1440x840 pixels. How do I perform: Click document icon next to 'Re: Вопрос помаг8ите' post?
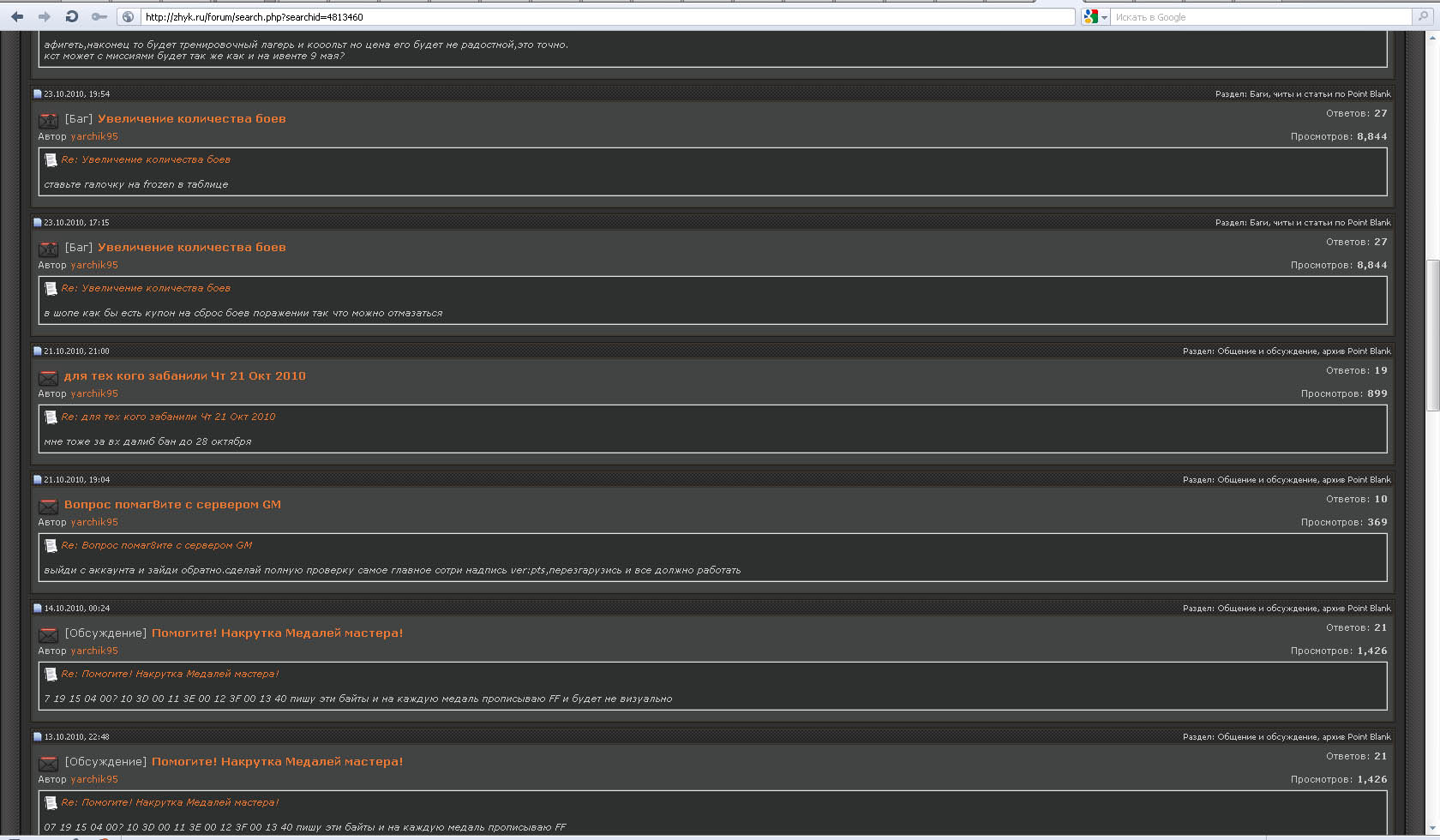(51, 546)
